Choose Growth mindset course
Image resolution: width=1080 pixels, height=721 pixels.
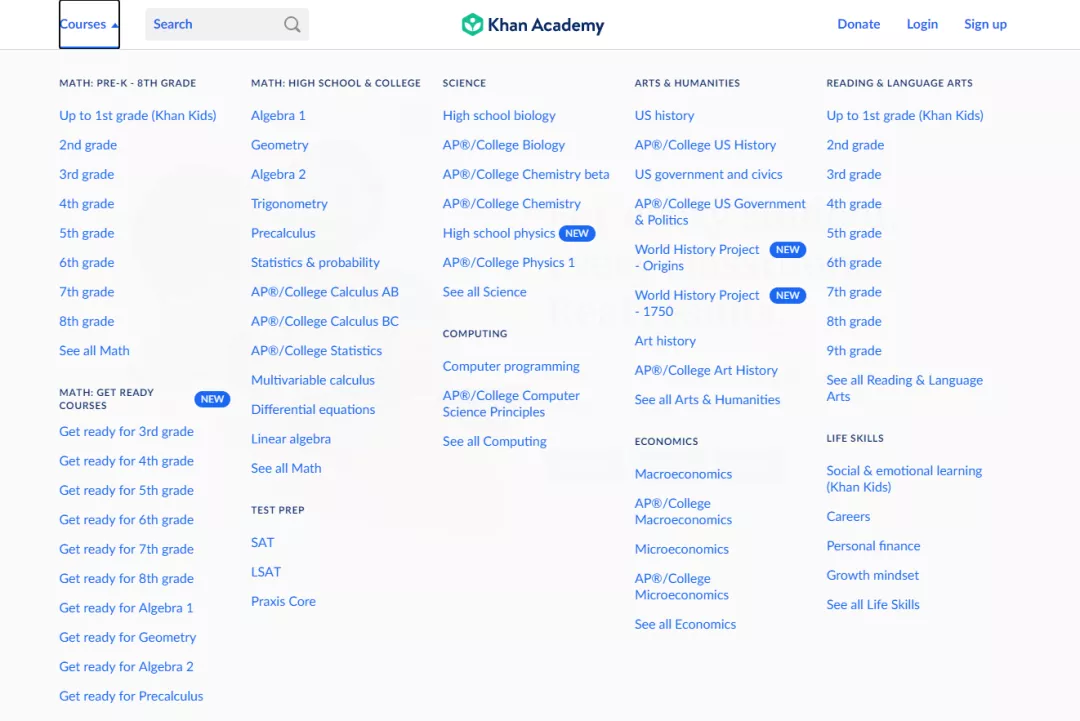click(872, 576)
